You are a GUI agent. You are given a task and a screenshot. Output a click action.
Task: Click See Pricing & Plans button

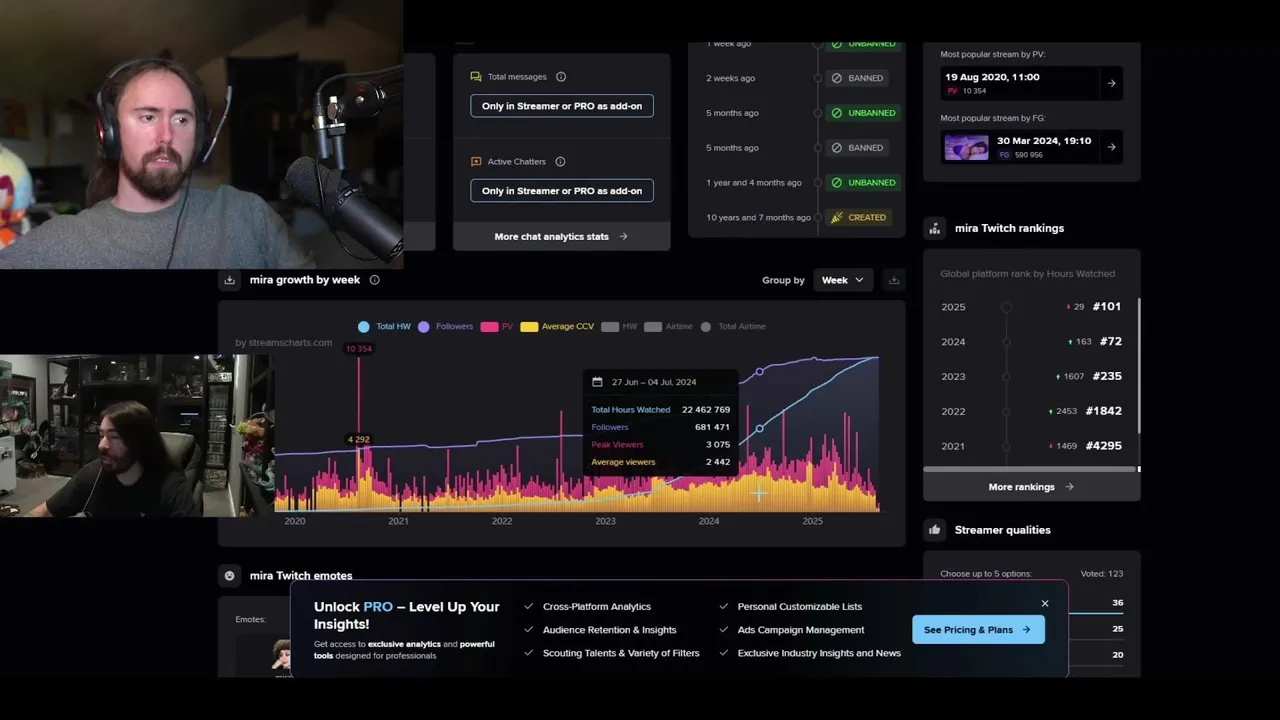pyautogui.click(x=978, y=630)
